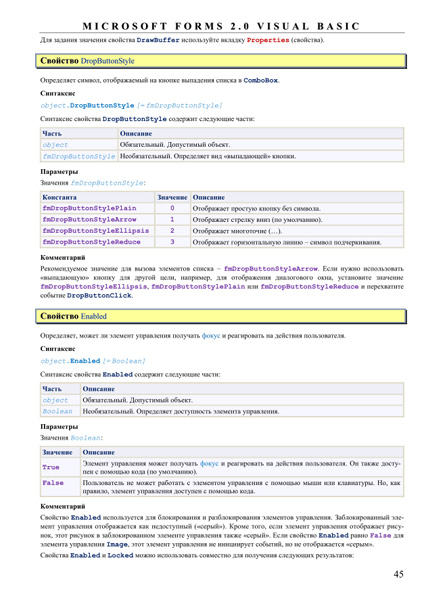Image resolution: width=424 pixels, height=600 pixels.
Task: Click the 'ComboBox' keyword
Action: tap(261, 80)
